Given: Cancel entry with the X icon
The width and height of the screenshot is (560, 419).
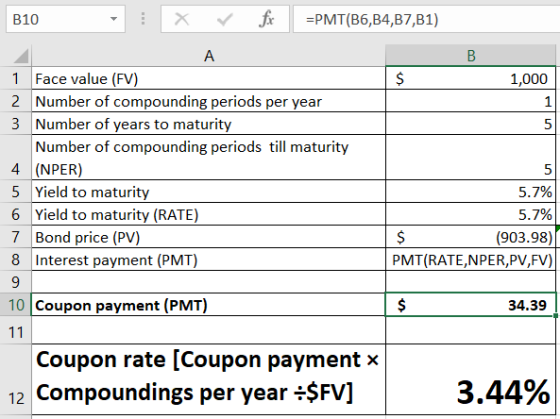Looking at the screenshot, I should coord(182,19).
